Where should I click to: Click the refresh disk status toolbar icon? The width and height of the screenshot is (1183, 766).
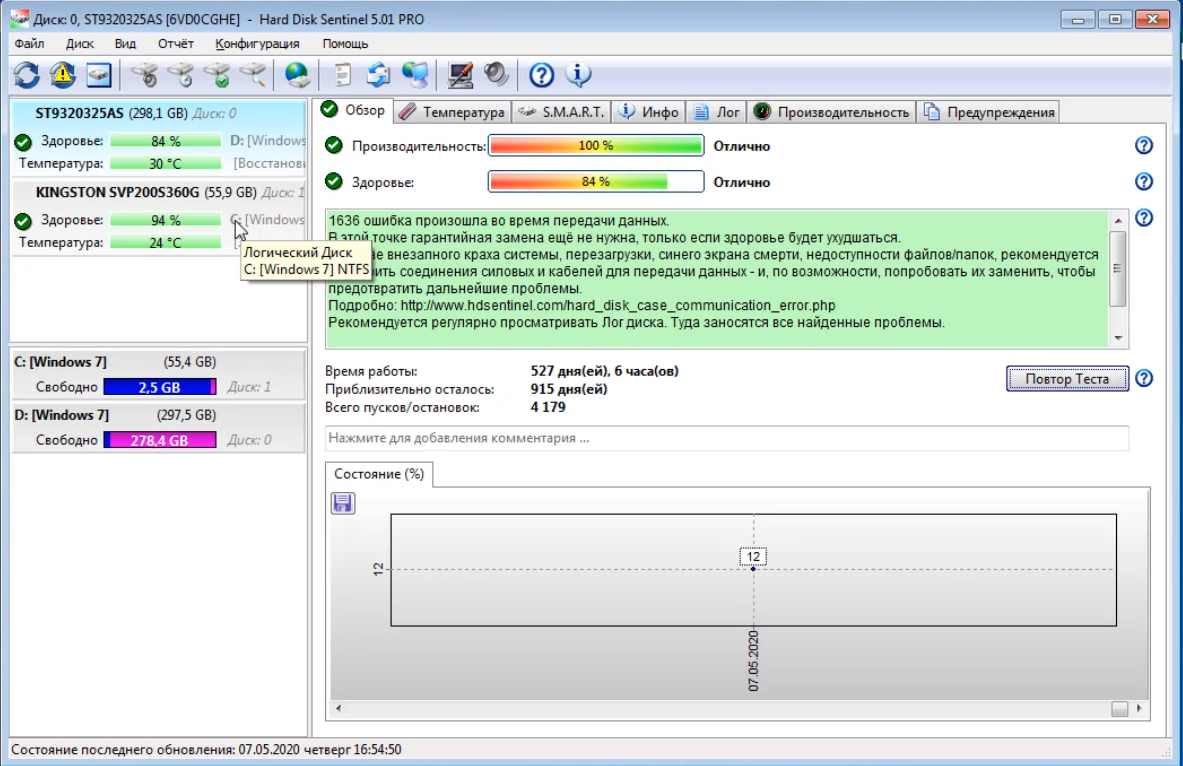coord(26,75)
